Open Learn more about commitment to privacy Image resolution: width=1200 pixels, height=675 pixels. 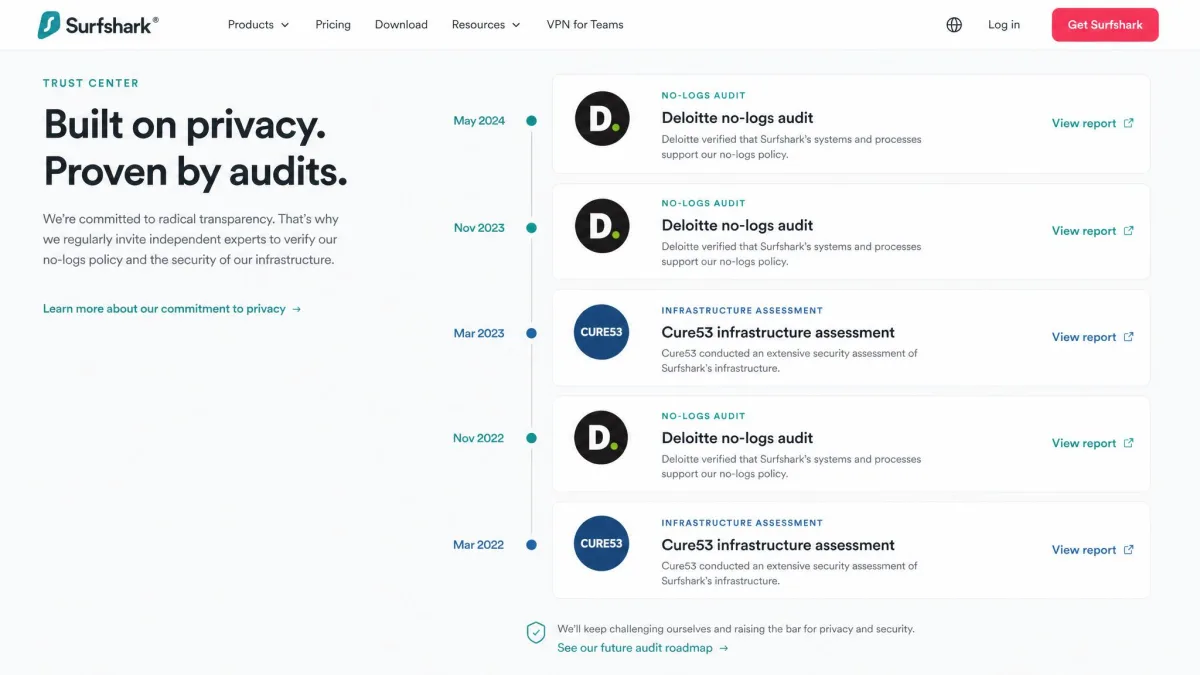(x=172, y=309)
